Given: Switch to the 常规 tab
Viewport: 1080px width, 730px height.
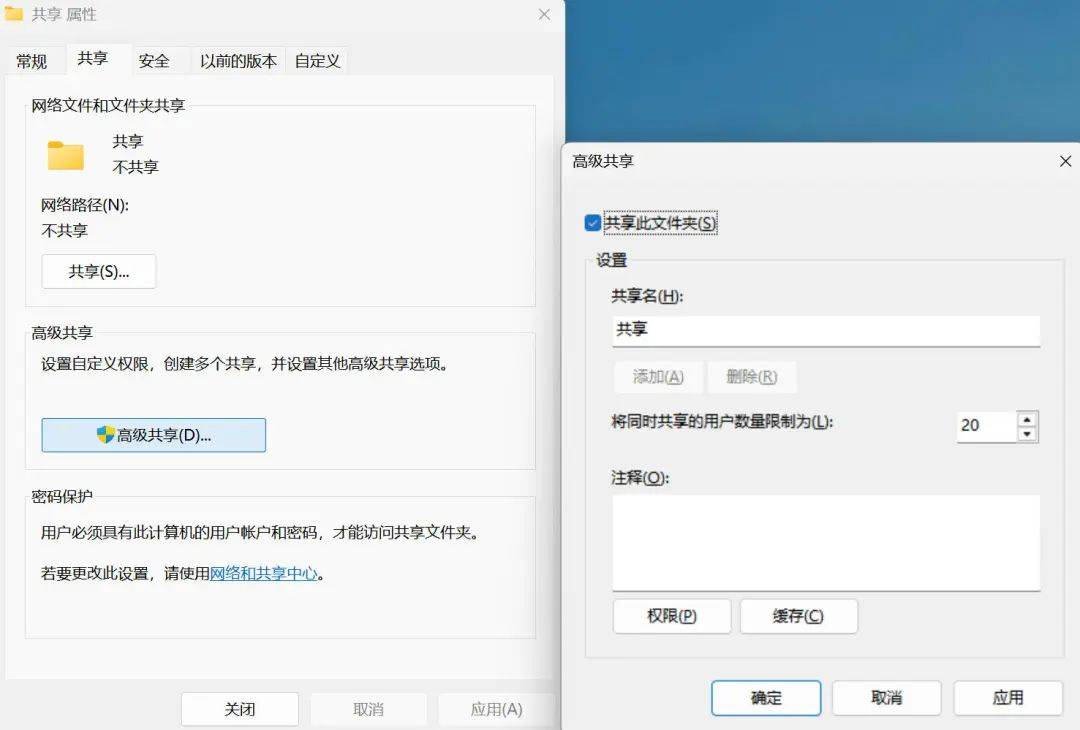Looking at the screenshot, I should 32,61.
